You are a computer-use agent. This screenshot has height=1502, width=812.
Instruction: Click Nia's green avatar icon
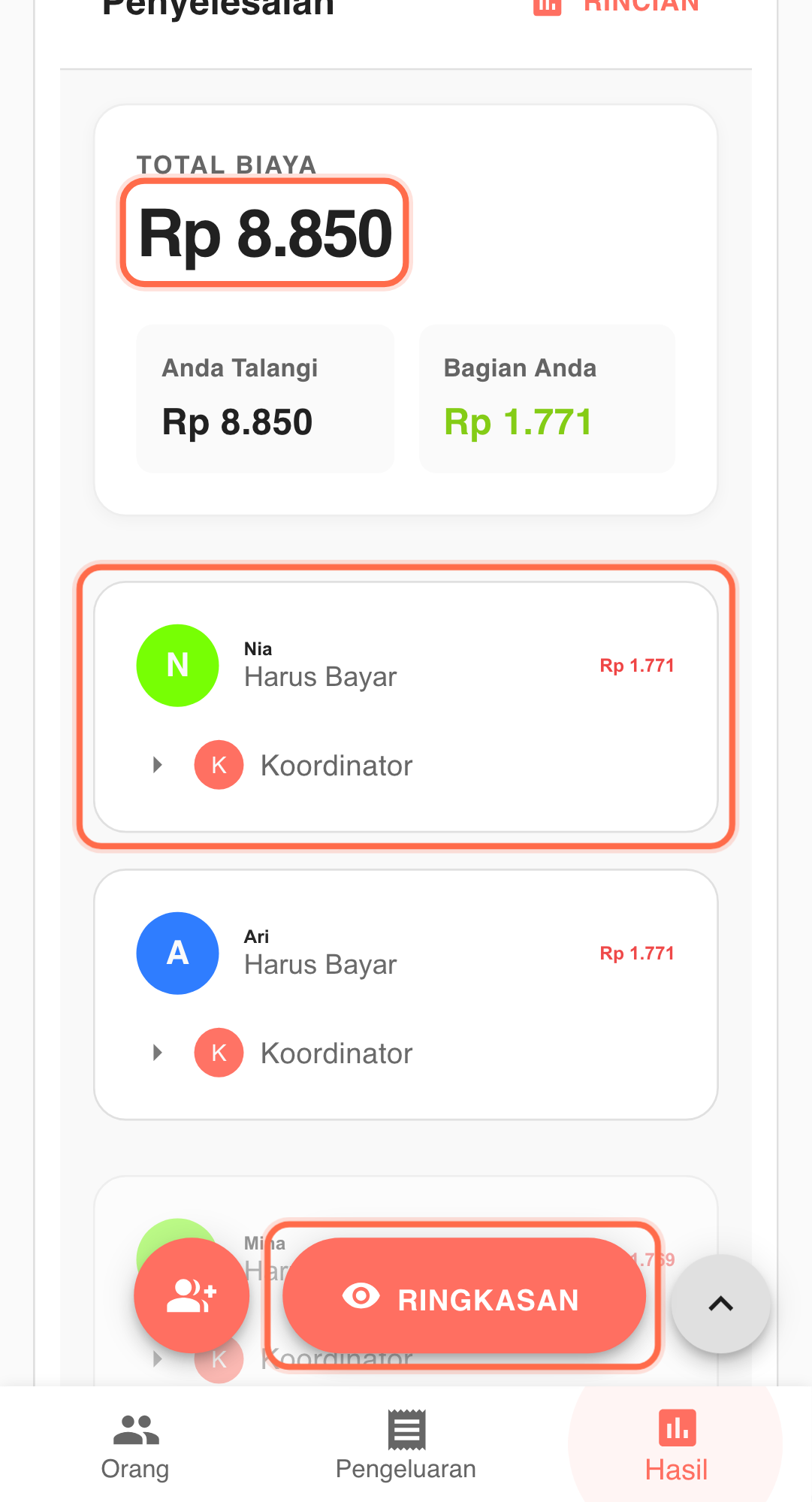click(177, 666)
